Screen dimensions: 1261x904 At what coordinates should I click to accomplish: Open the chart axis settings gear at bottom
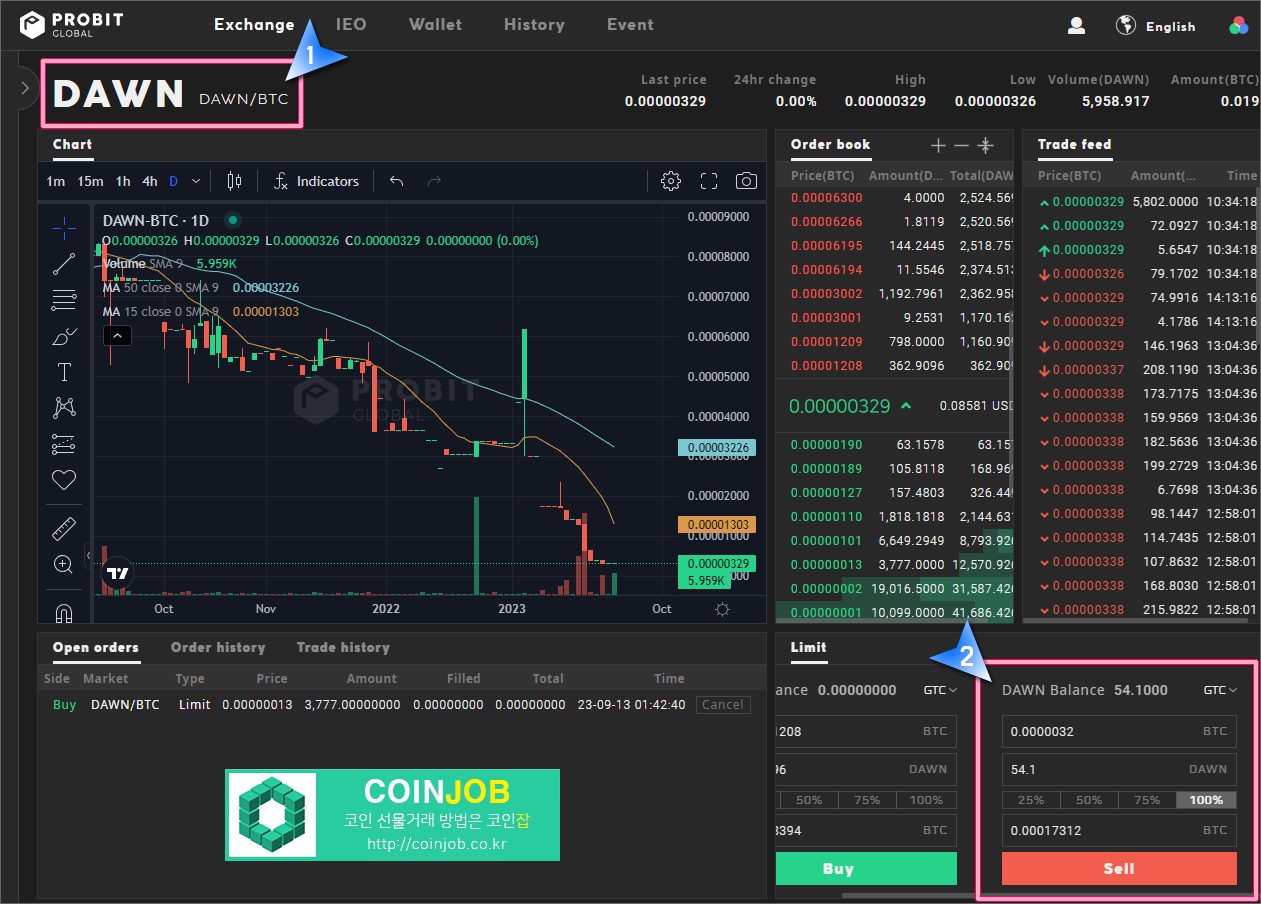(x=723, y=609)
